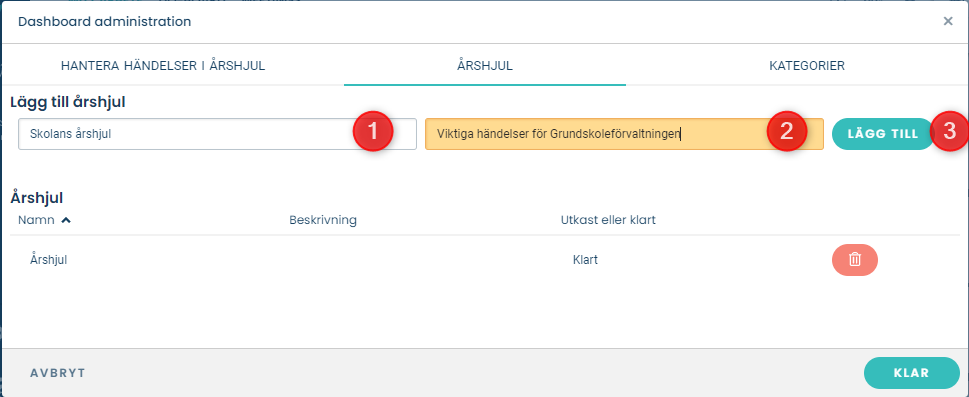Screen dimensions: 969x397
Task: Sort by Utkast eller klart column header
Action: tap(608, 220)
